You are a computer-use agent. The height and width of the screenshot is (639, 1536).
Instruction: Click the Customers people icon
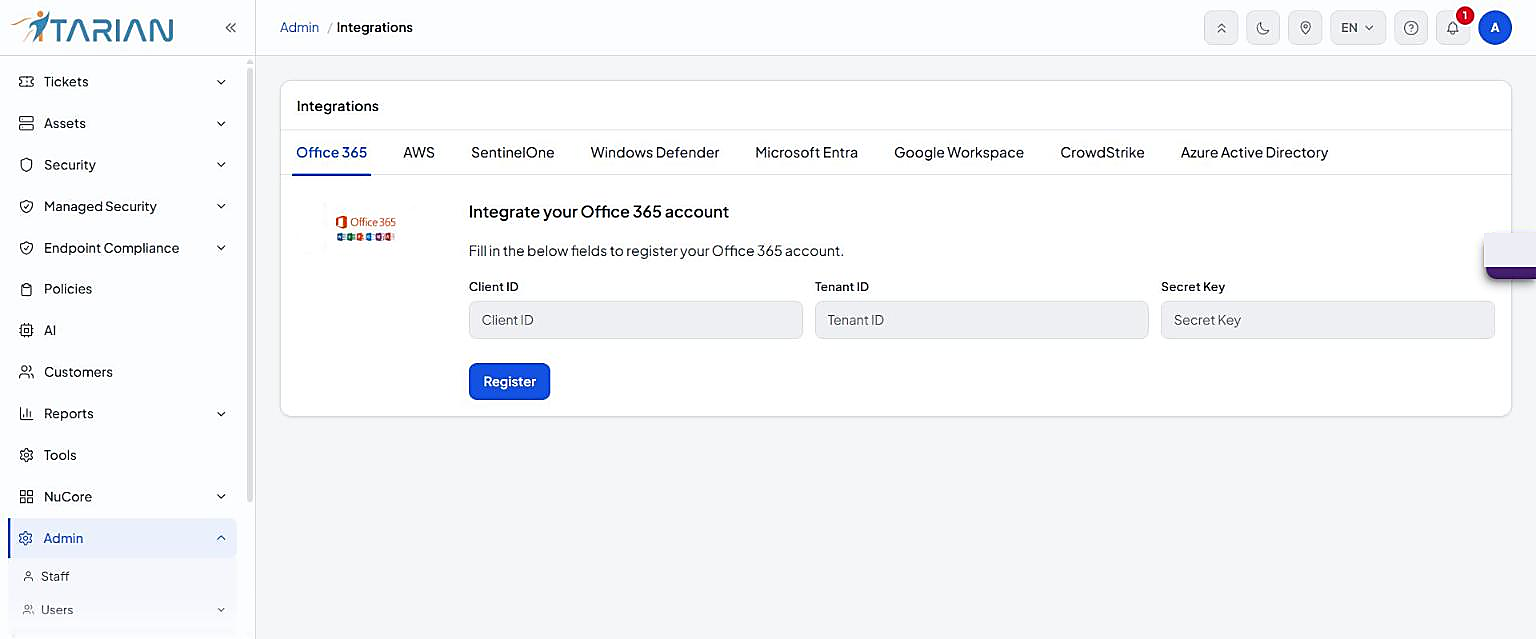[27, 372]
